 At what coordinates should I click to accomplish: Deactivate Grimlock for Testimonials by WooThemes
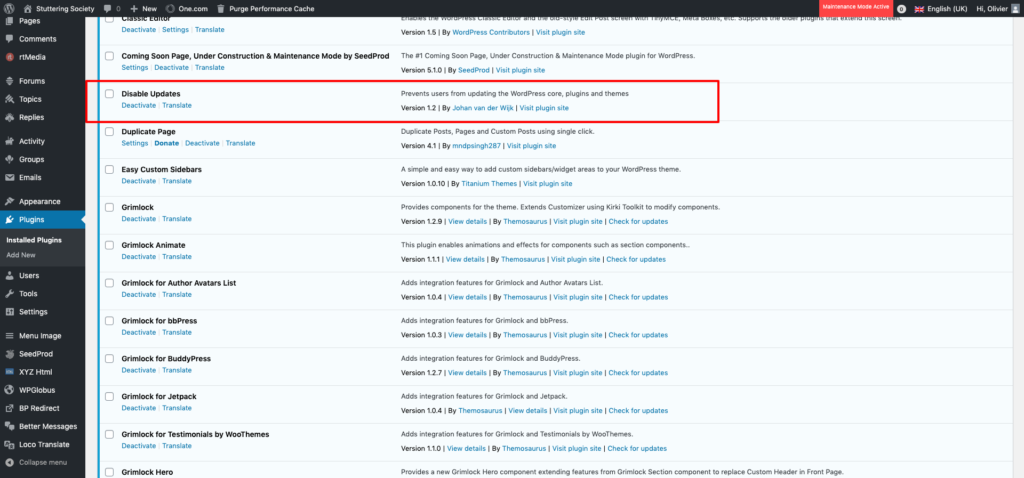pos(138,446)
